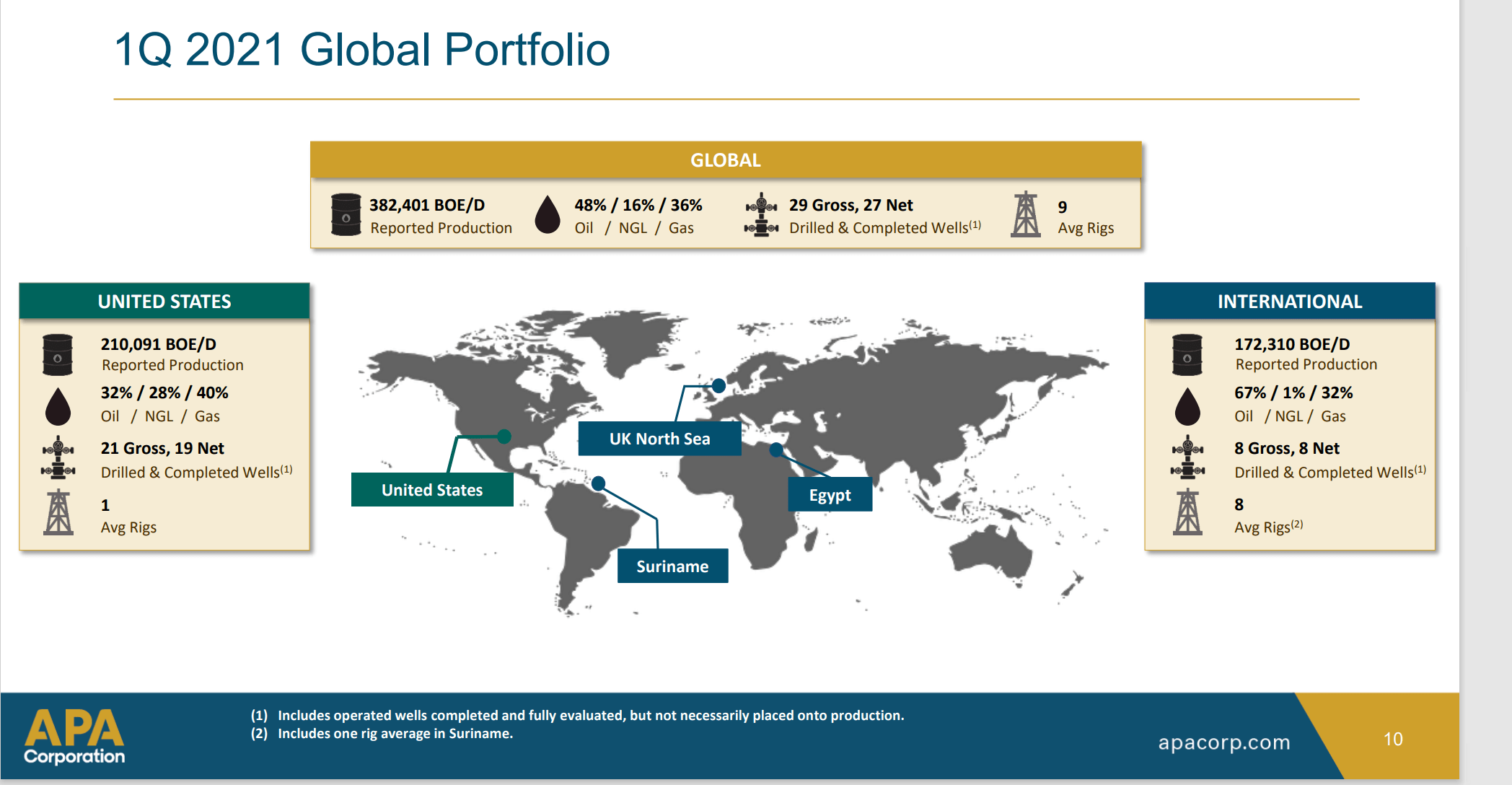The height and width of the screenshot is (785, 1512).
Task: Select the INTERNATIONAL header bar
Action: [1290, 301]
